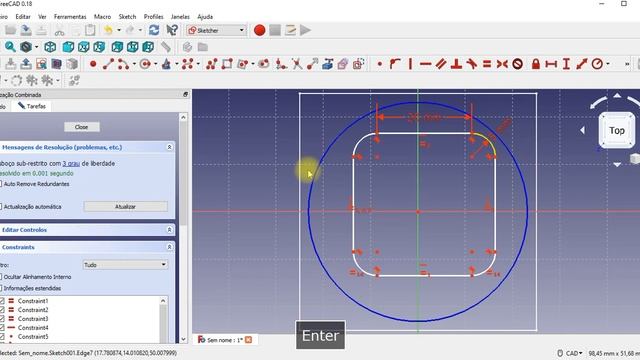The width and height of the screenshot is (640, 360).
Task: Collapse Editar Controlos section
Action: coord(169,230)
